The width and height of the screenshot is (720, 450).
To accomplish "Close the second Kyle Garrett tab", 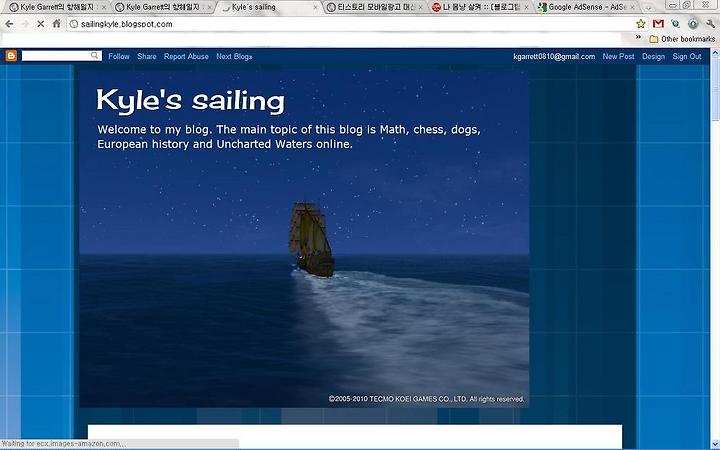I will pos(210,7).
